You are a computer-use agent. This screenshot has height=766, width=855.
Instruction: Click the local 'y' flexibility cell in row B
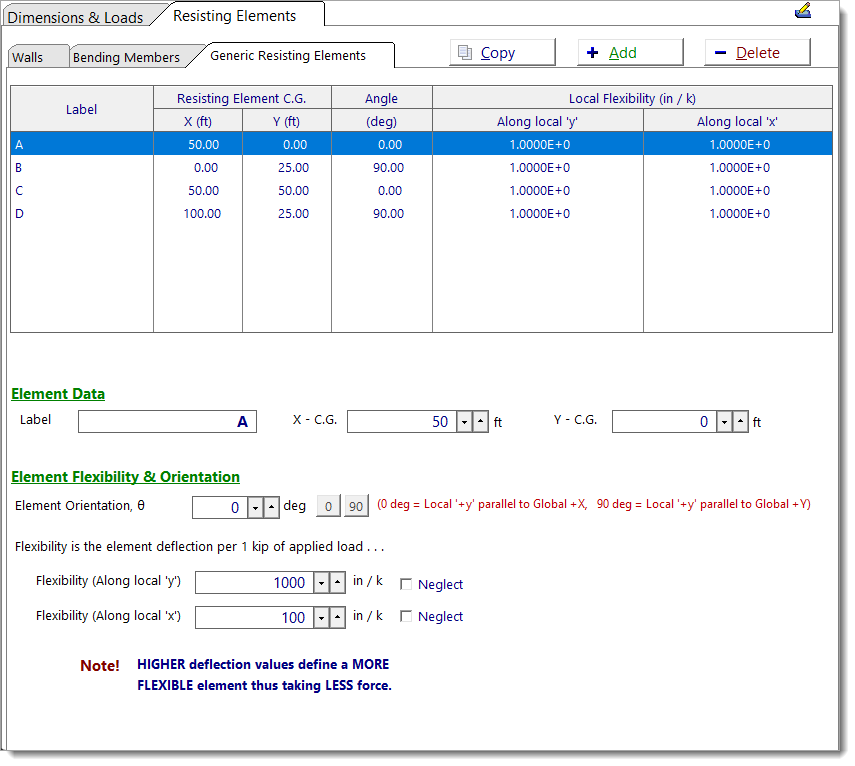click(539, 168)
